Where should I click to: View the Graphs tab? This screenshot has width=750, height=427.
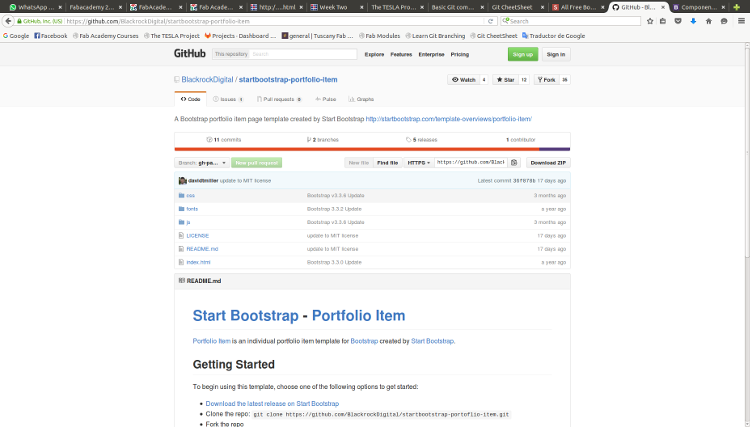tap(361, 99)
